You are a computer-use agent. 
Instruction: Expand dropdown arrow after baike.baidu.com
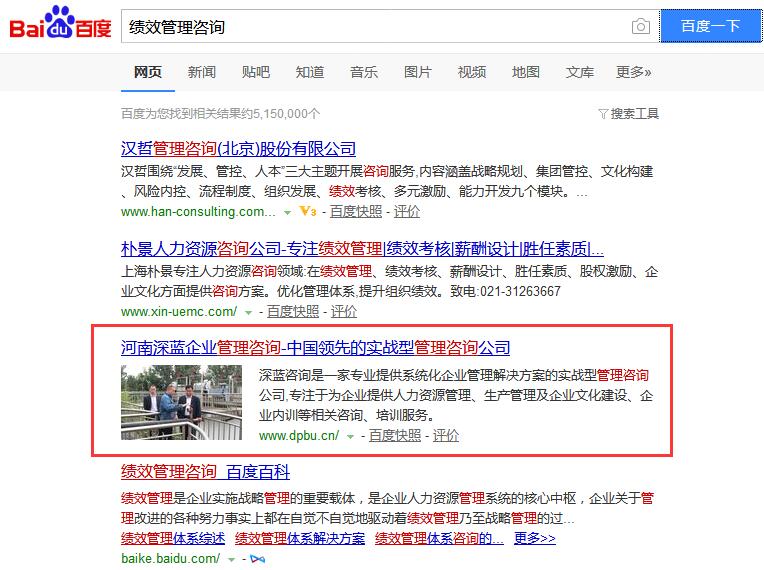coord(232,559)
